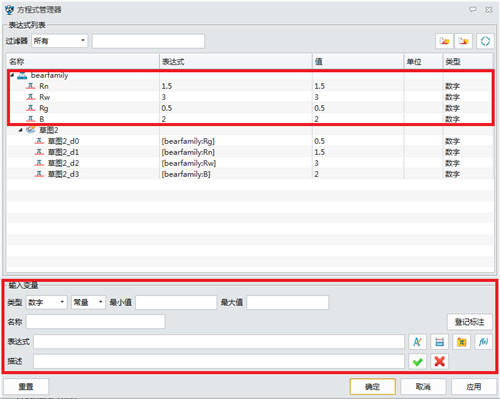Viewport: 500px width, 399px height.
Task: Click the calculator icon beside expression field
Action: (439, 342)
